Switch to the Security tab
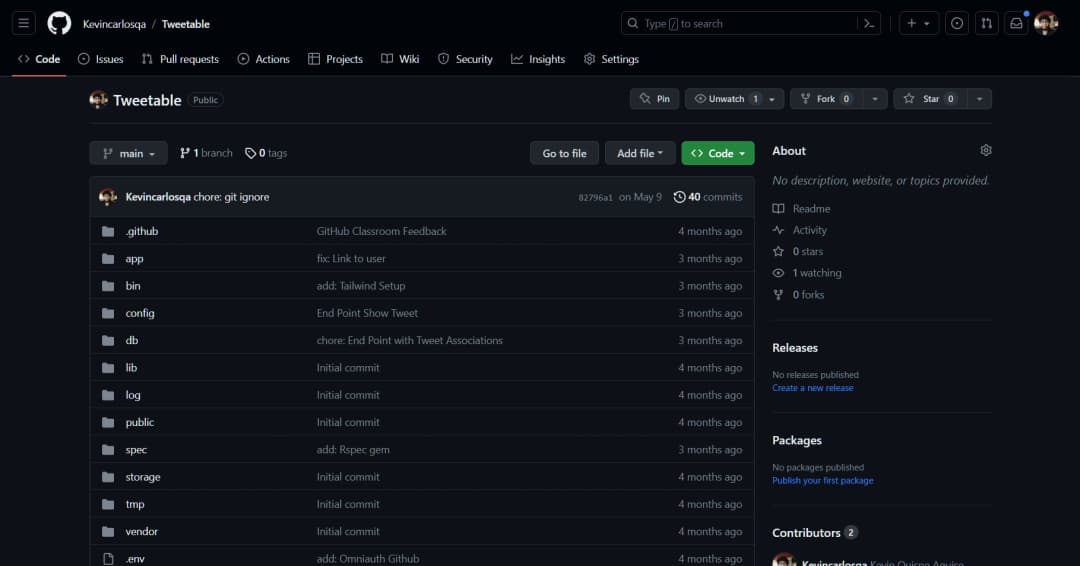This screenshot has width=1080, height=566. [466, 59]
